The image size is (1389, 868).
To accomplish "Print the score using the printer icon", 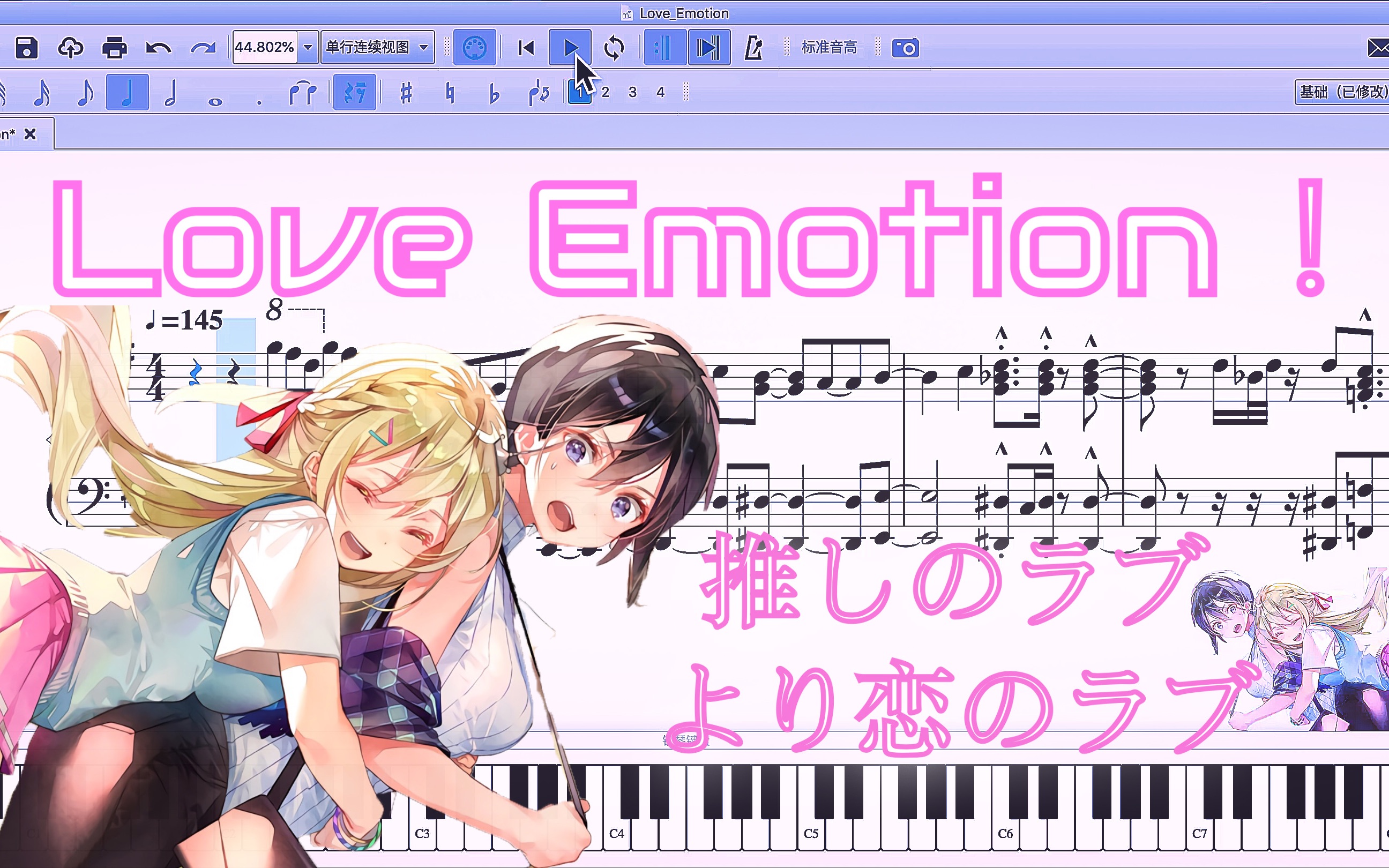I will [x=114, y=48].
